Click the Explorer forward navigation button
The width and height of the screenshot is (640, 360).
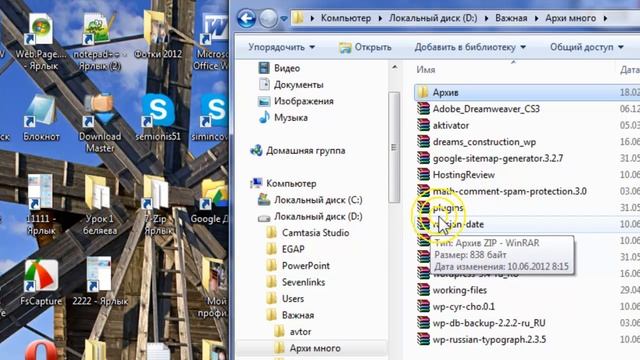[x=268, y=18]
